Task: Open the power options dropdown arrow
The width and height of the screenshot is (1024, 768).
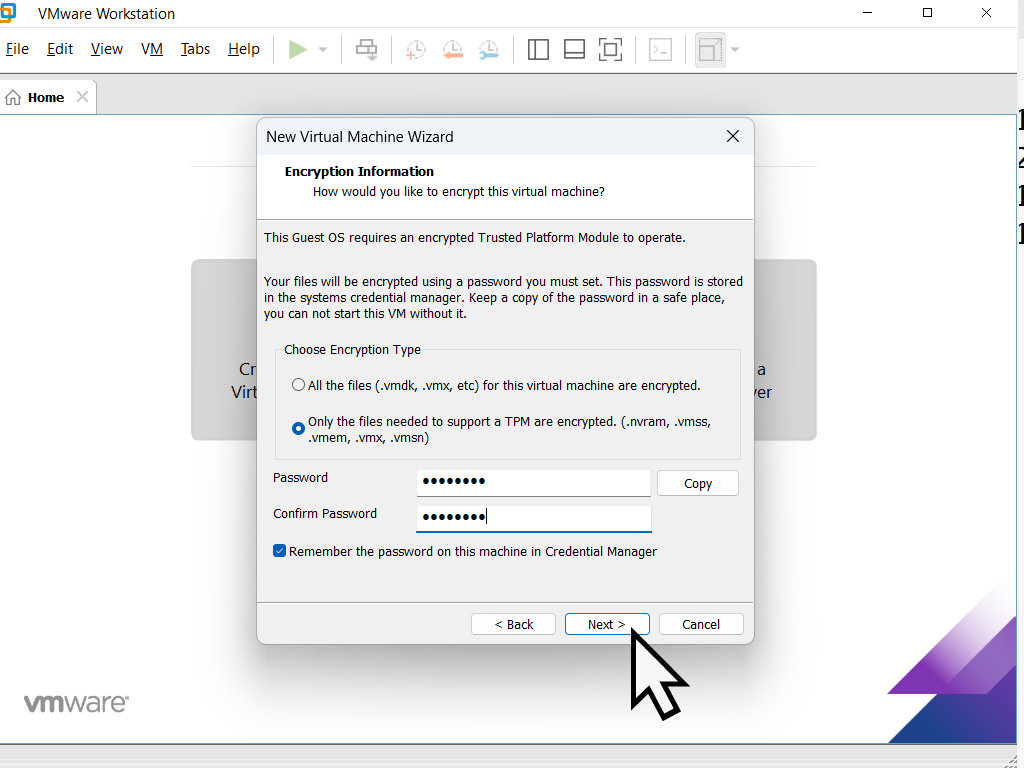Action: 321,49
